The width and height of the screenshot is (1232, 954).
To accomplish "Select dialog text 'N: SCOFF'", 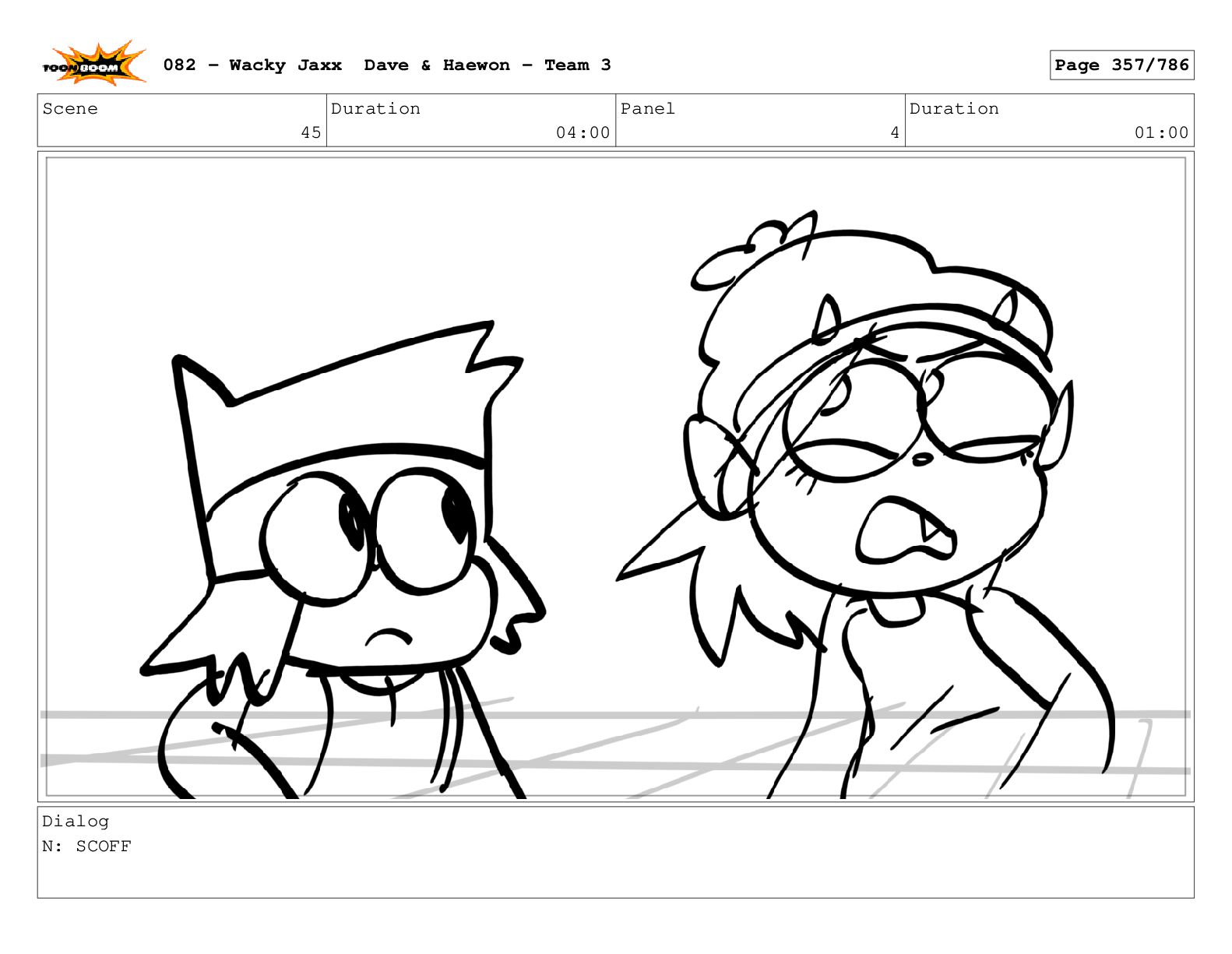I will tap(86, 847).
